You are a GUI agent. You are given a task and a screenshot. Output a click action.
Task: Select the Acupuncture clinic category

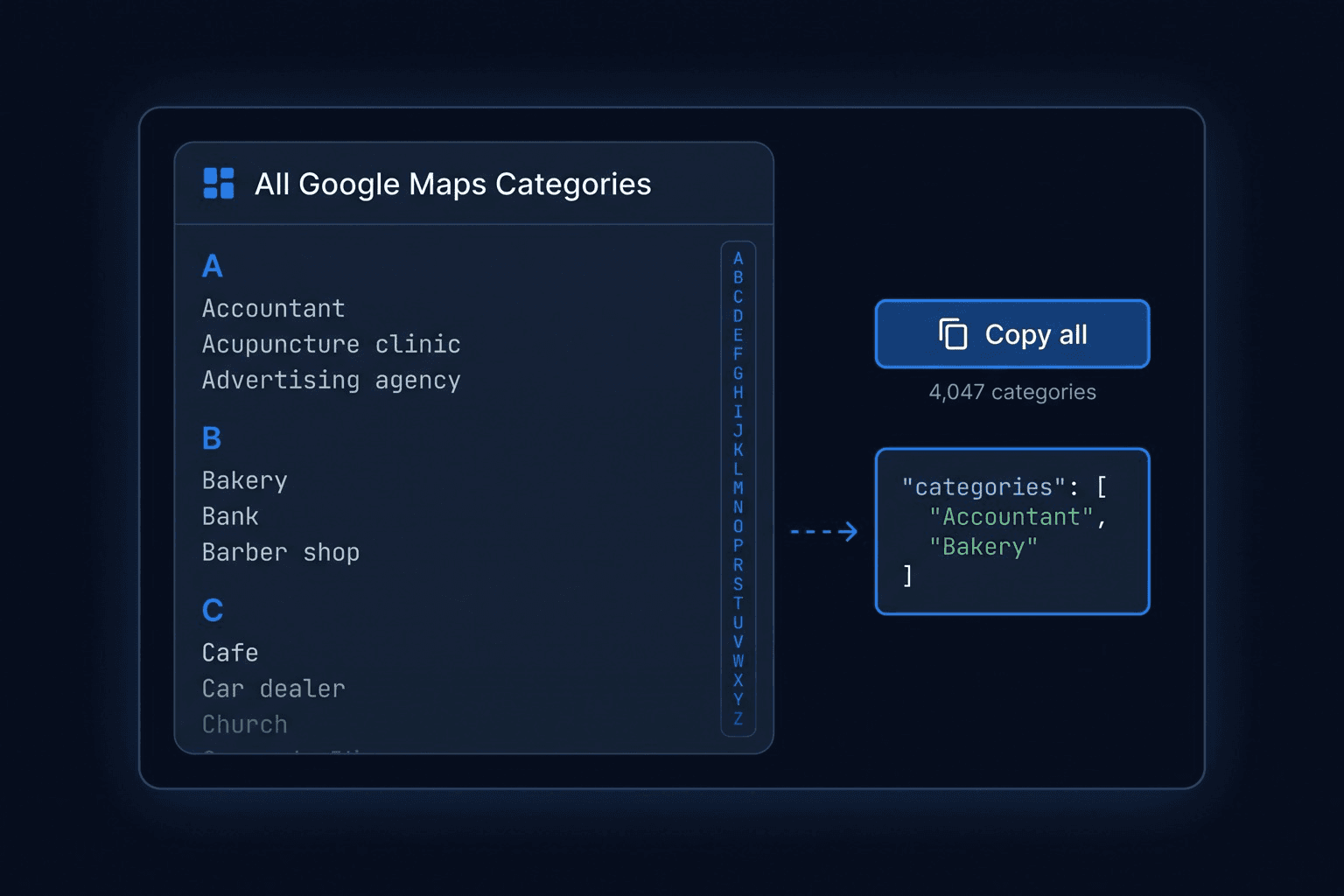point(331,344)
